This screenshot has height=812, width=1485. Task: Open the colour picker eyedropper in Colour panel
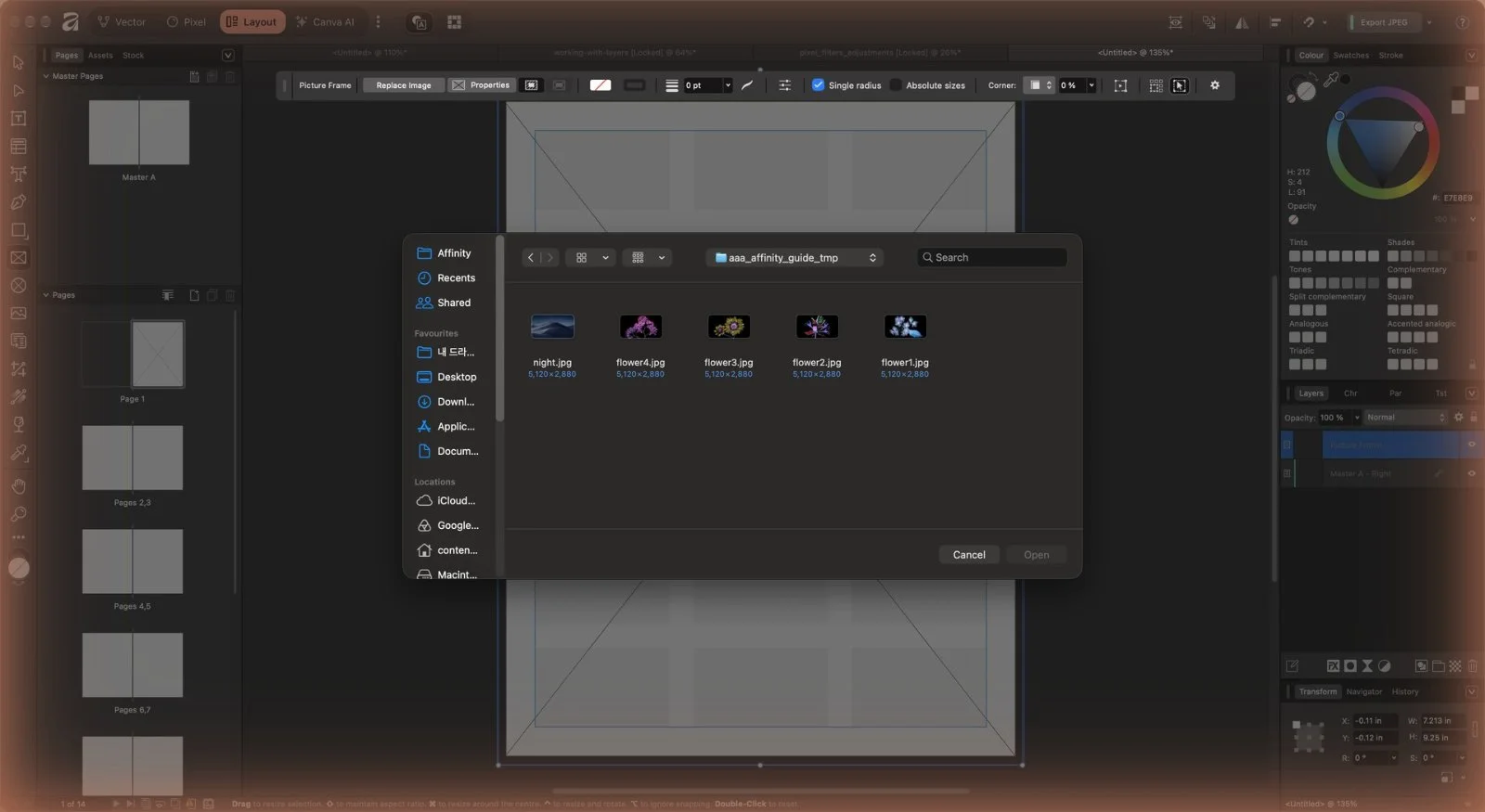click(1331, 80)
